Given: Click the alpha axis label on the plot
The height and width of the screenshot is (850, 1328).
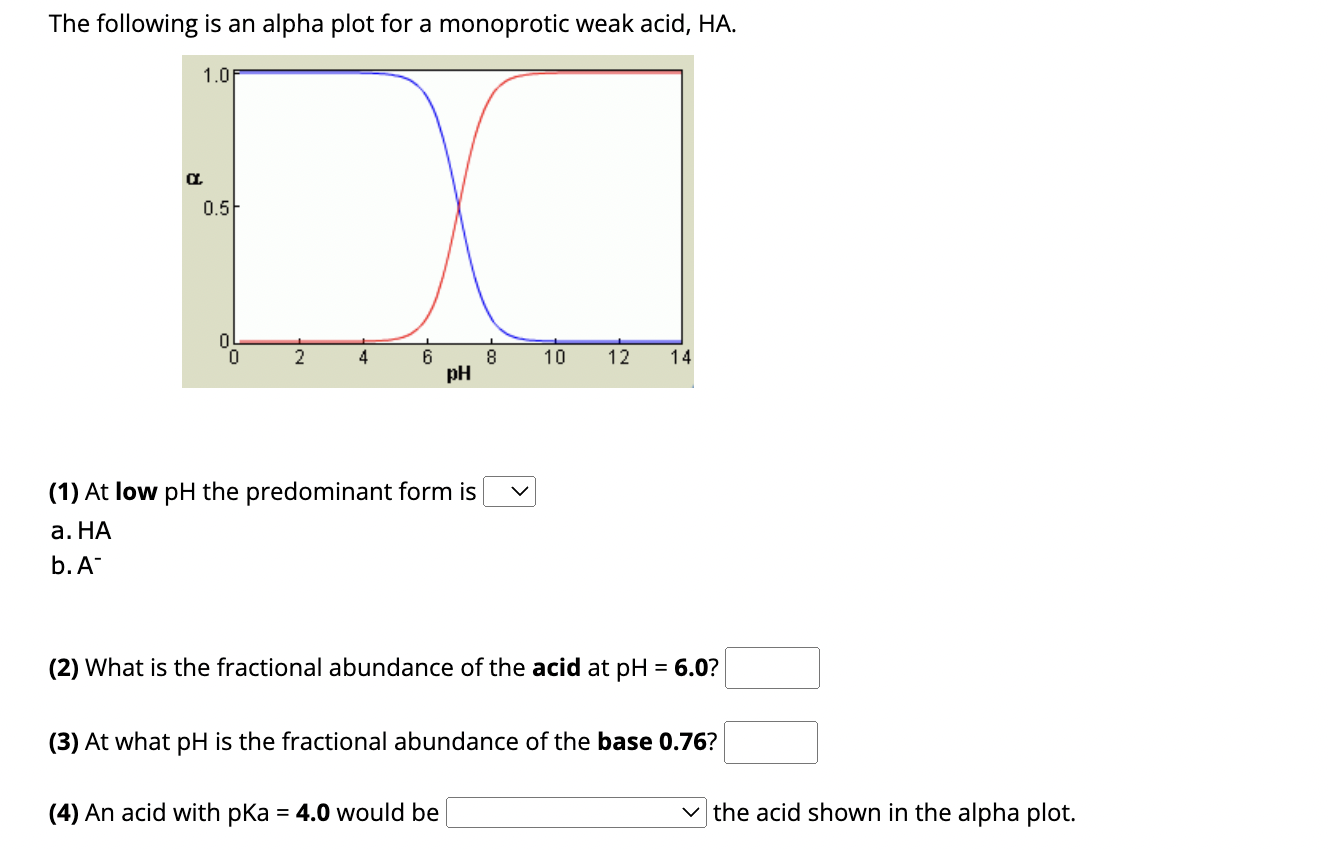Looking at the screenshot, I should click(194, 178).
